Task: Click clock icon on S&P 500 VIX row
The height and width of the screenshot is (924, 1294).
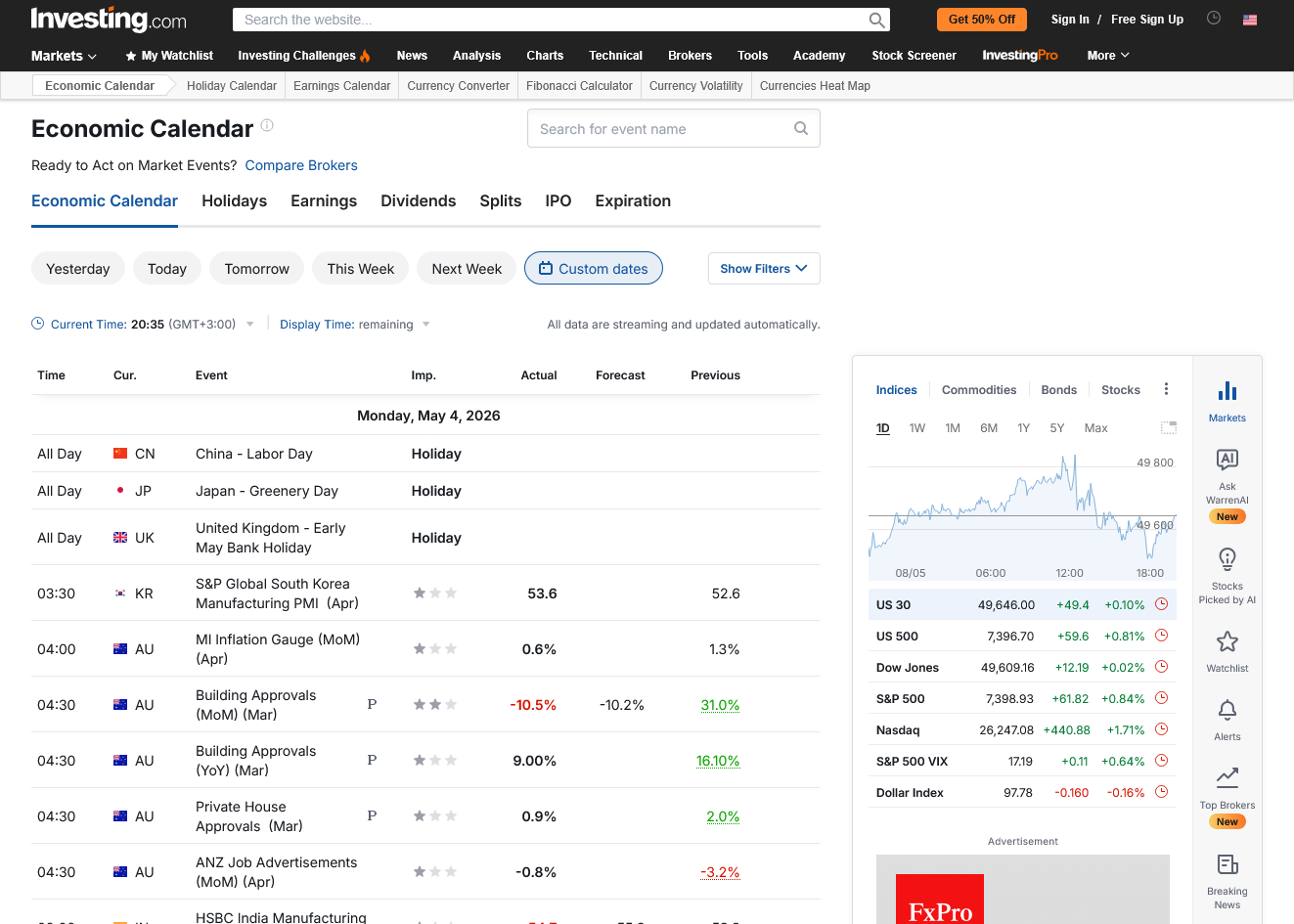Action: point(1162,761)
